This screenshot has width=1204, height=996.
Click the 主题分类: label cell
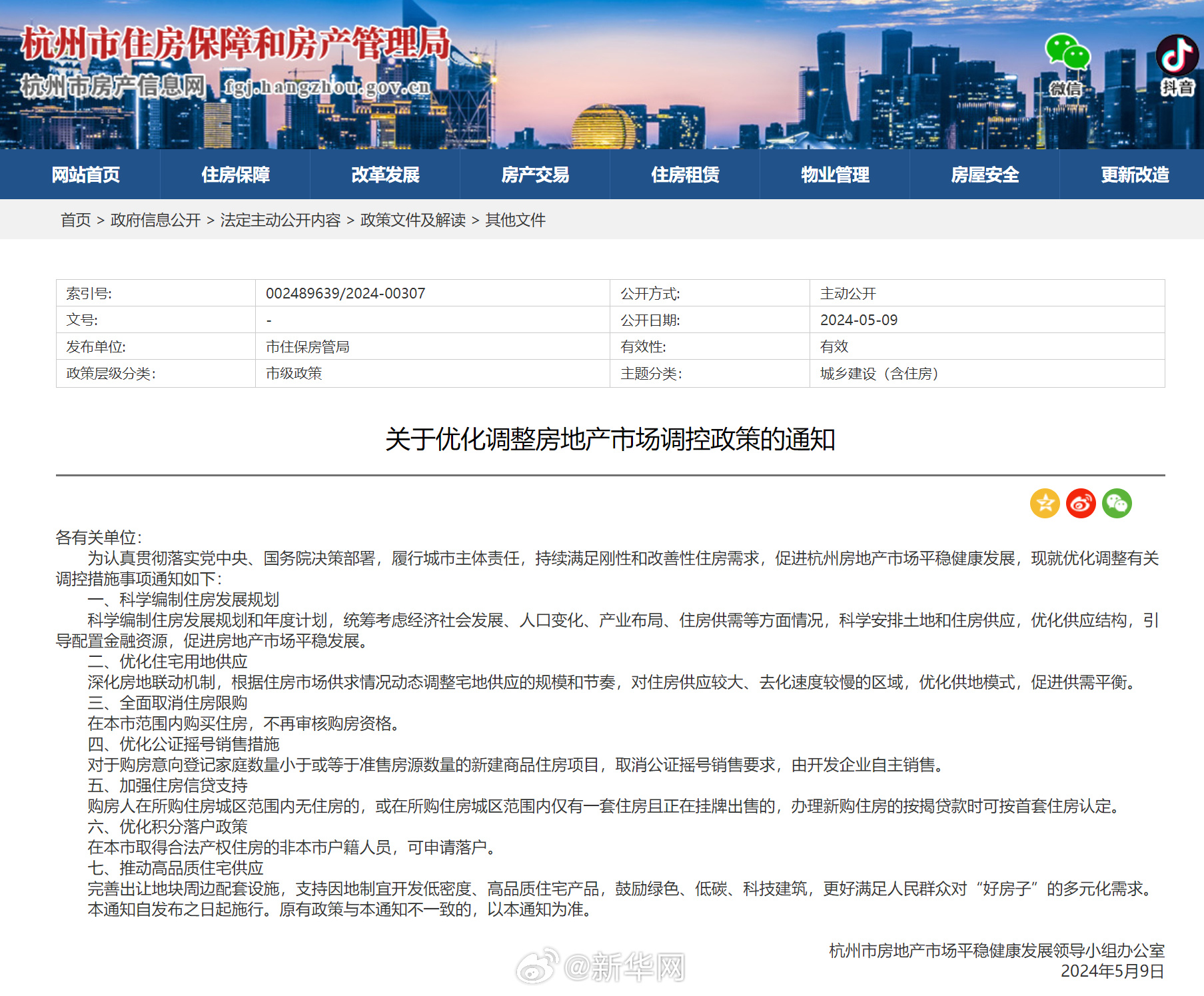click(x=710, y=373)
